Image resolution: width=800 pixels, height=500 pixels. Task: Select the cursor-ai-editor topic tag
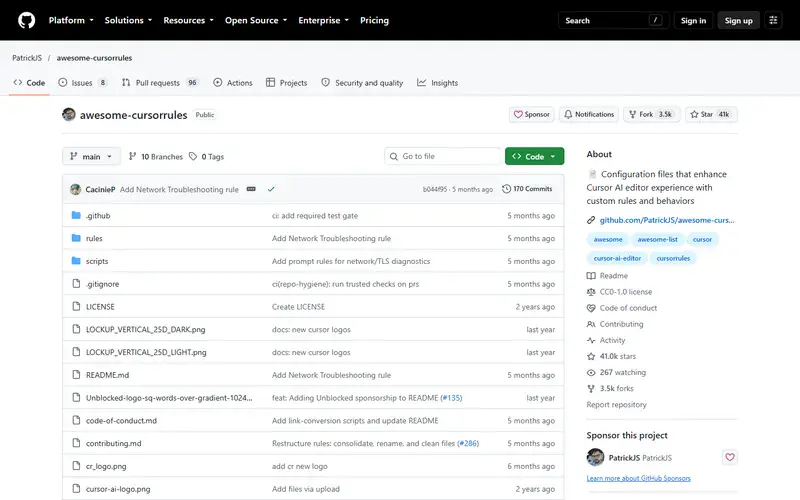click(617, 258)
